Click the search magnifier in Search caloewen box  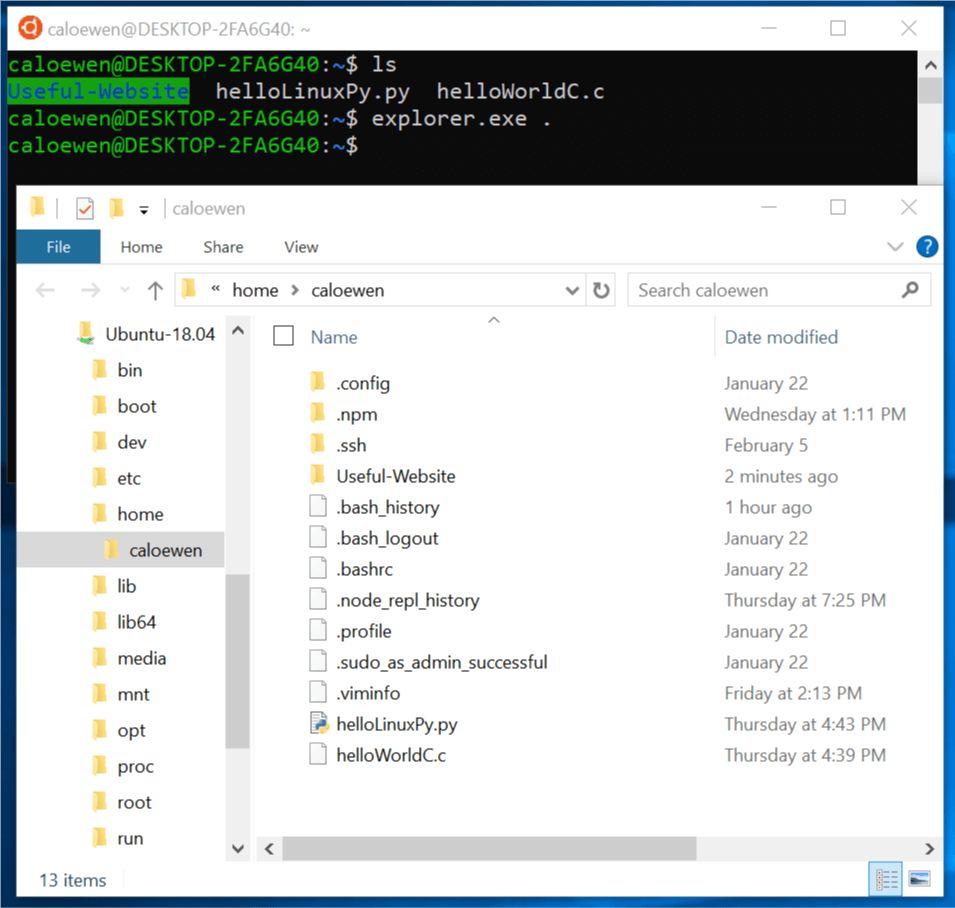coord(909,290)
